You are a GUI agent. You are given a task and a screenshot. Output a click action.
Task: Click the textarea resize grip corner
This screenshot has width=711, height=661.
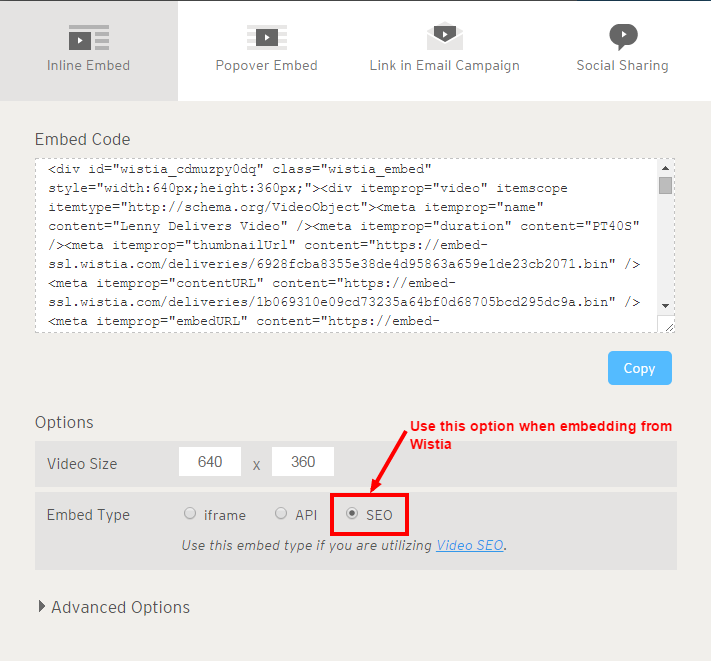(x=669, y=327)
